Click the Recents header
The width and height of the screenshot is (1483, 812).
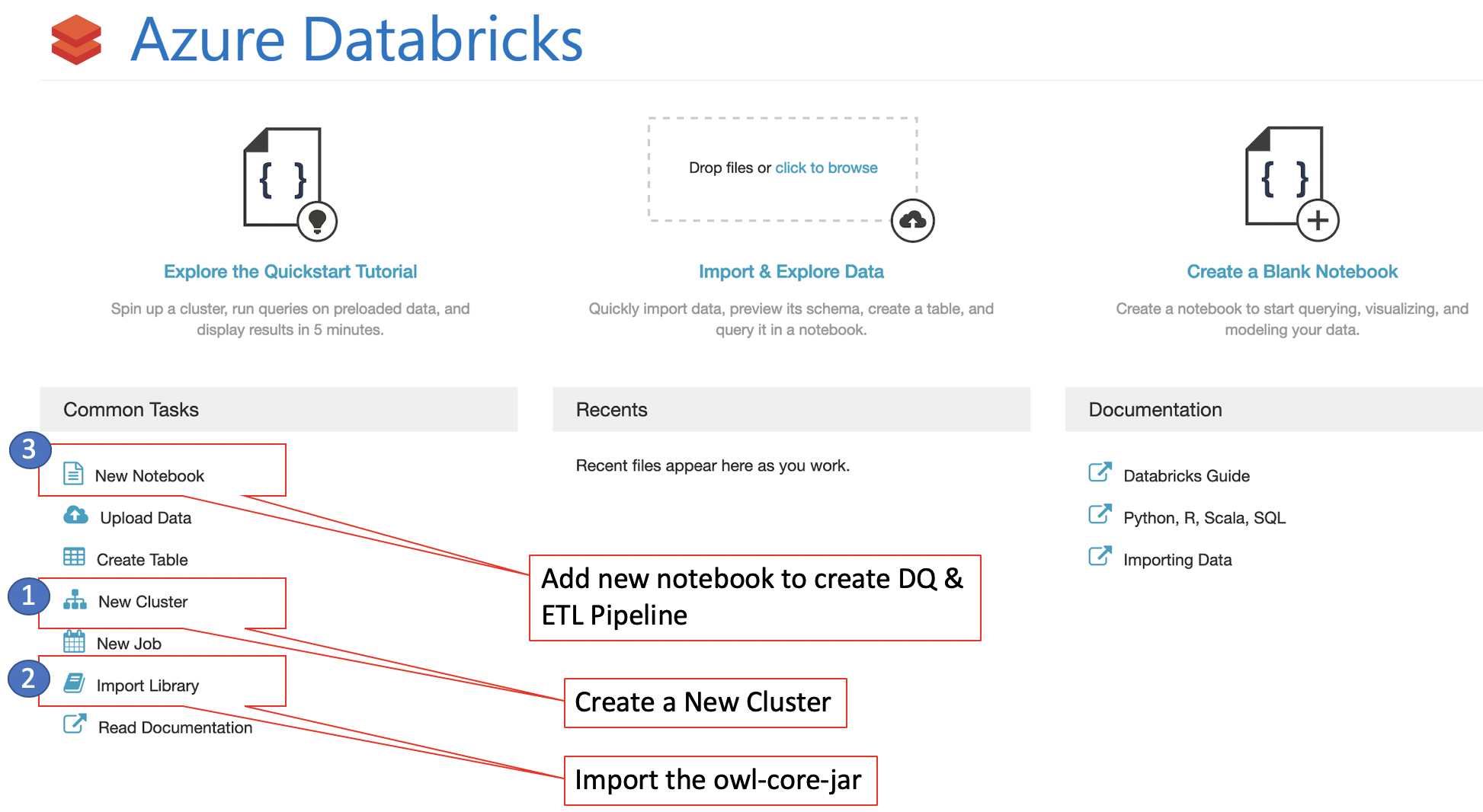click(x=791, y=410)
